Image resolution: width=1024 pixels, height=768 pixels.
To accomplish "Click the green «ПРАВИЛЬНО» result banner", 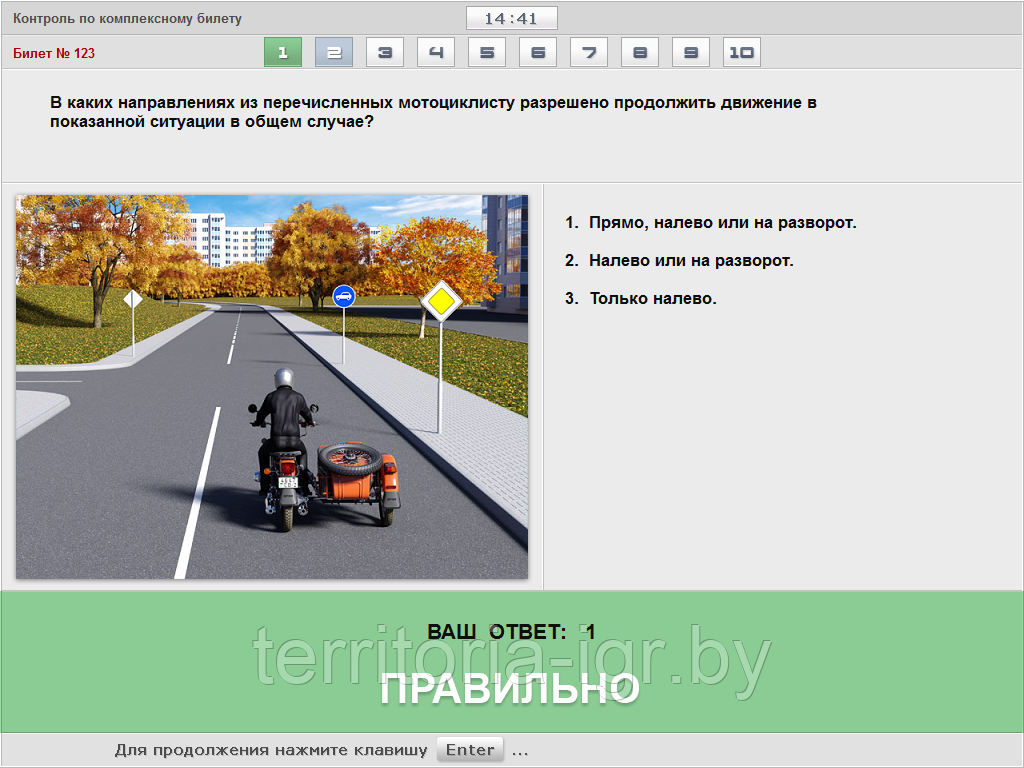I will [512, 689].
